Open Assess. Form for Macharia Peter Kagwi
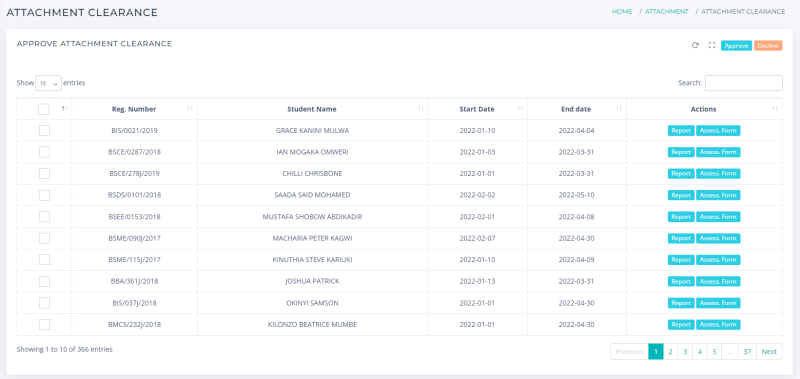The height and width of the screenshot is (379, 800). click(718, 238)
